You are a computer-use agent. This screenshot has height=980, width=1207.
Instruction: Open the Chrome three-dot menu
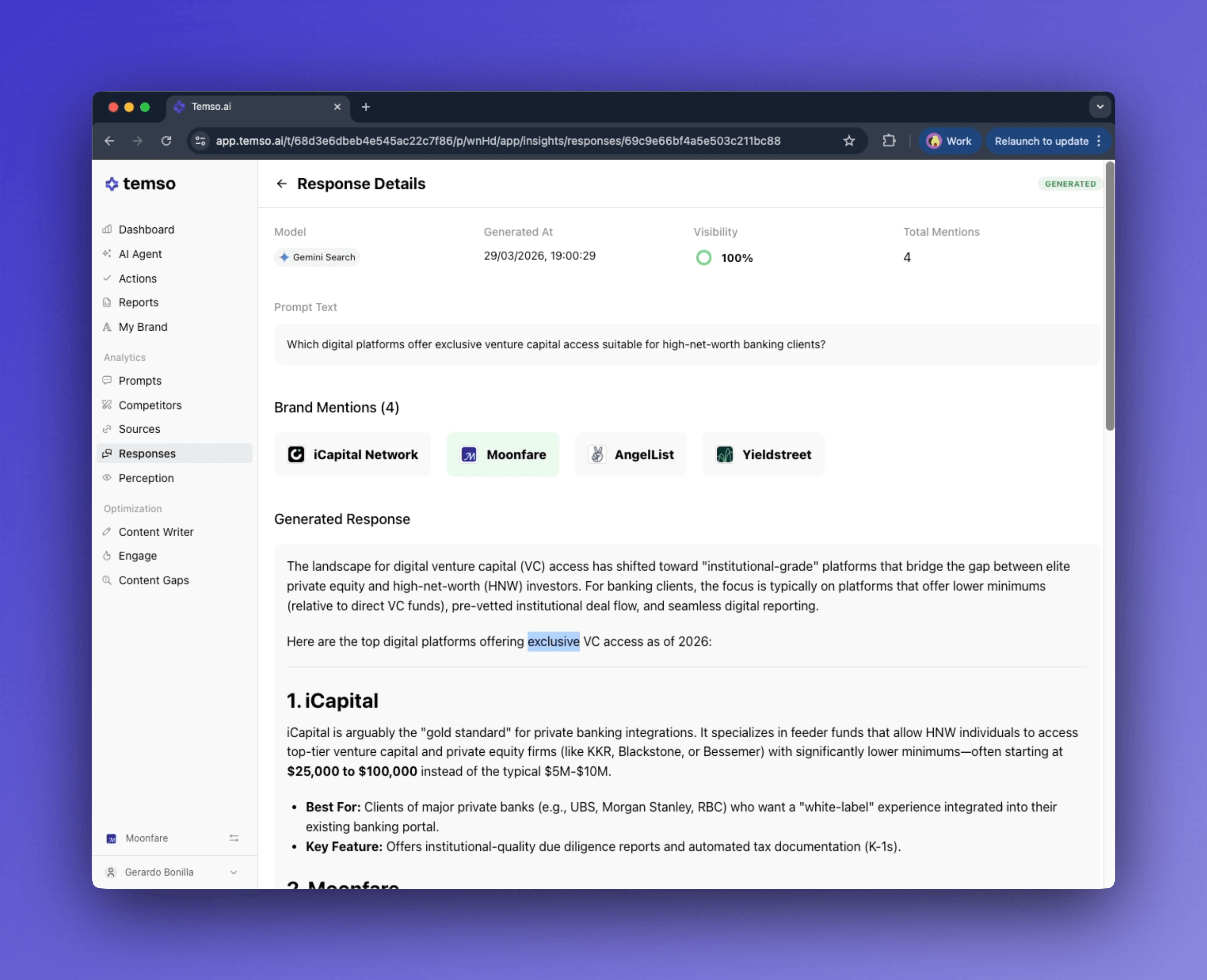tap(1099, 141)
